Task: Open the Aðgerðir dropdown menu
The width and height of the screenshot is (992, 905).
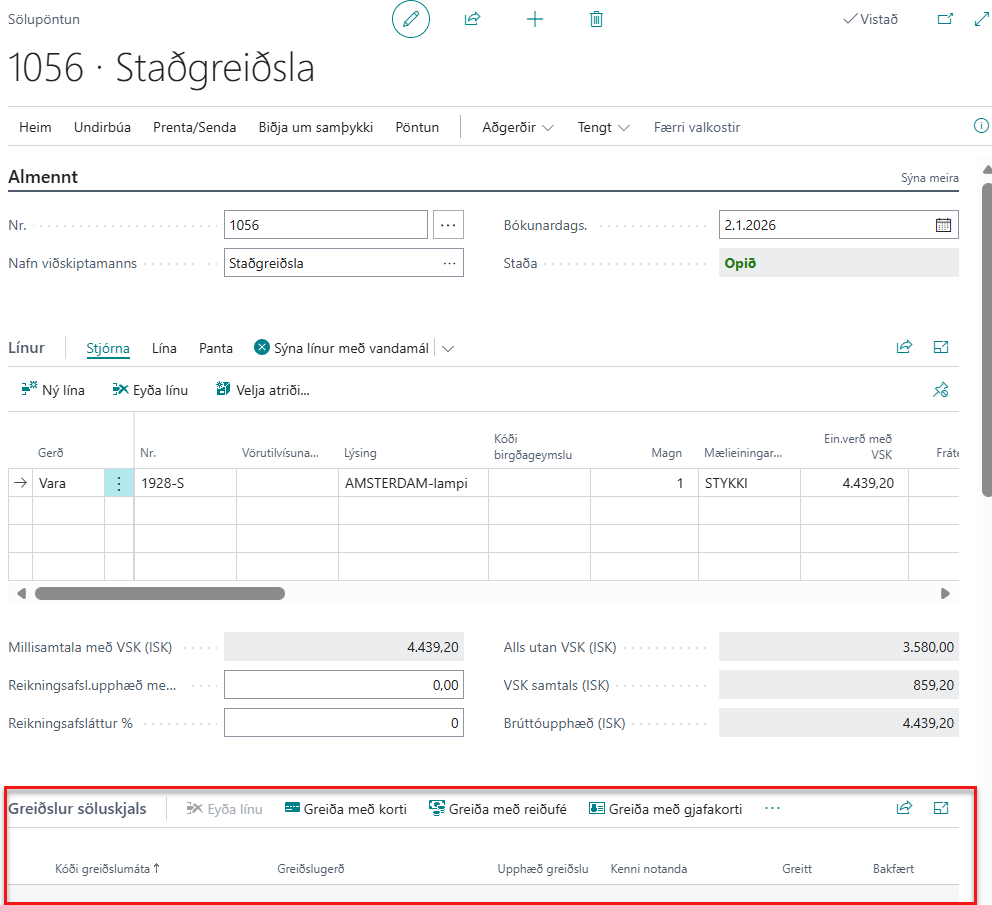Action: click(x=517, y=127)
